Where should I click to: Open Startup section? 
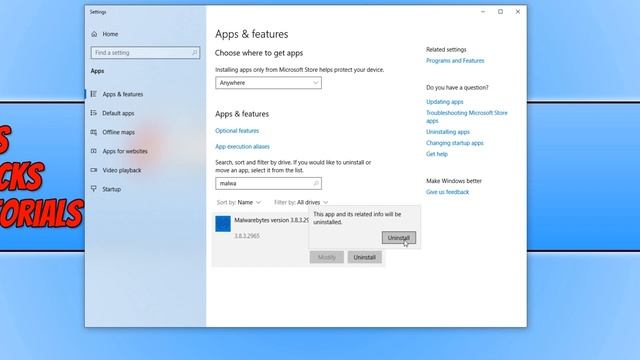click(111, 189)
